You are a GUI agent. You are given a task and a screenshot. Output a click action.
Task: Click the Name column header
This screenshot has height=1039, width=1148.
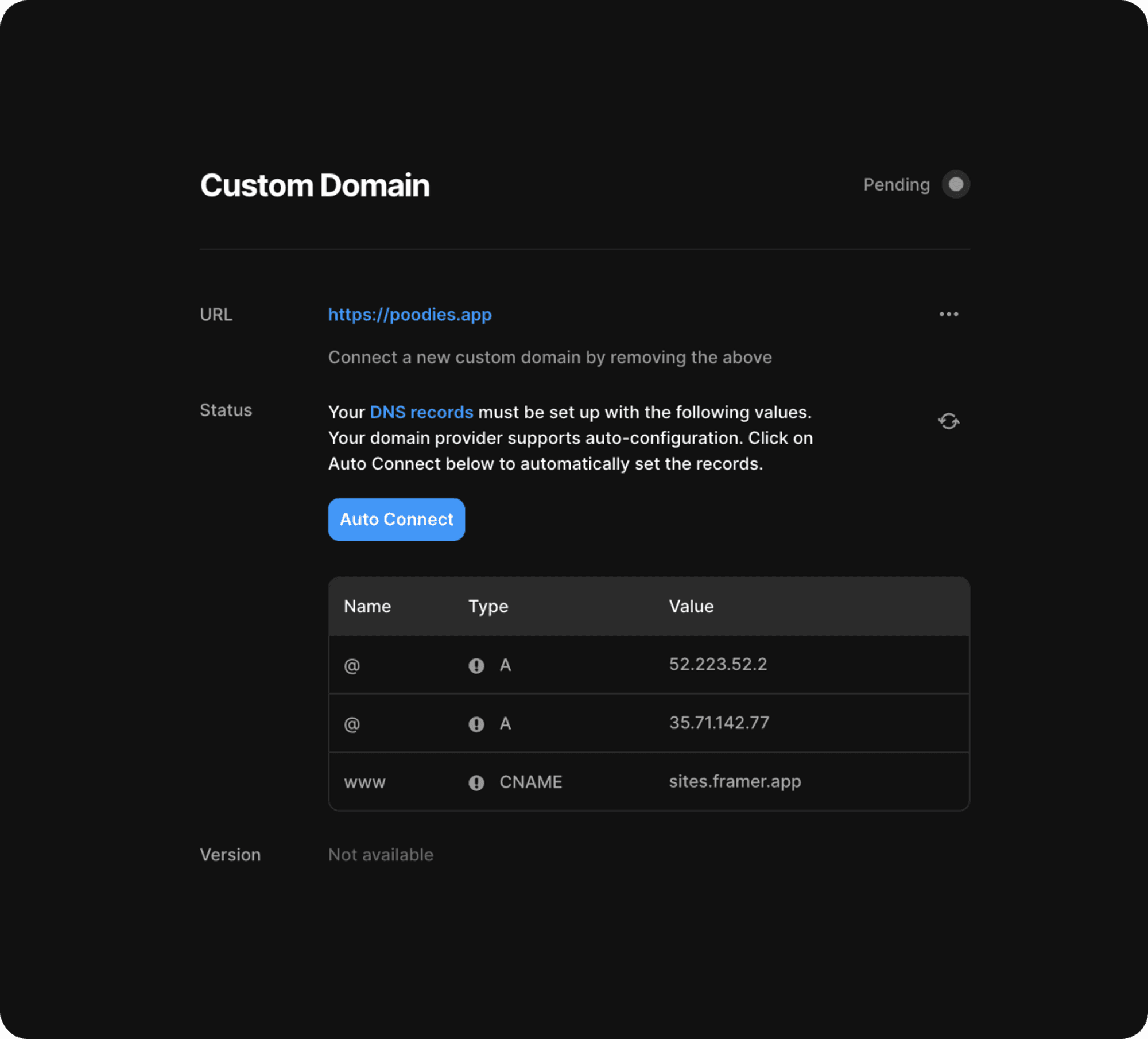coord(367,606)
